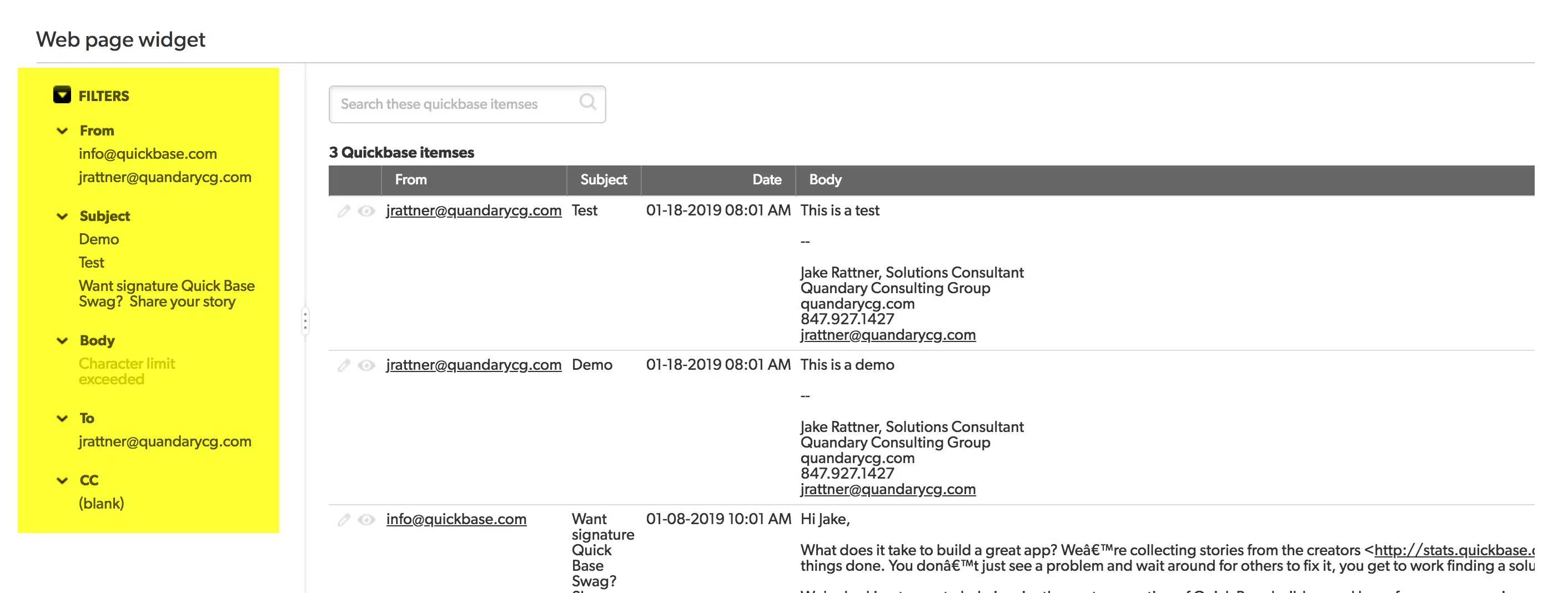Edit the info@quickbase.com row pencil icon
Viewport: 1568px width, 593px height.
(x=344, y=519)
